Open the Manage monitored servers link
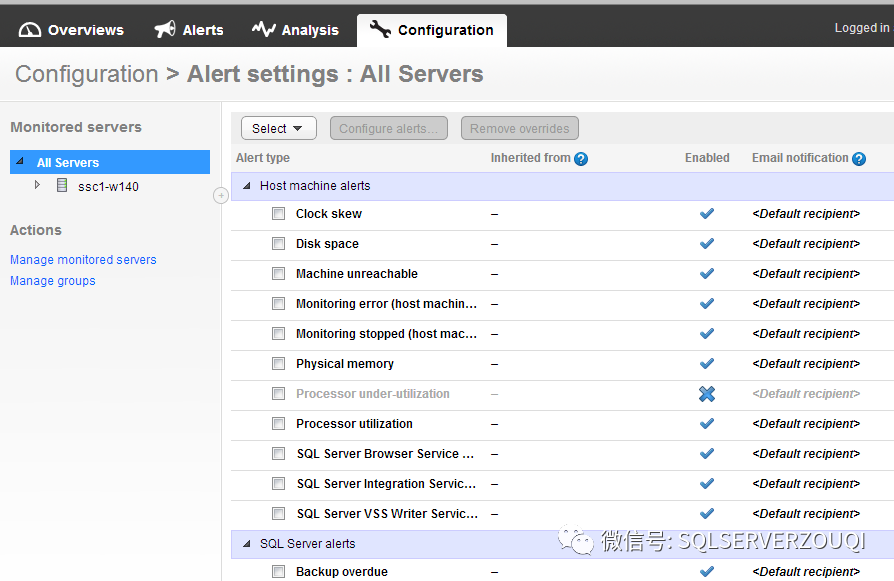Screen dimensions: 894x581 point(83,260)
